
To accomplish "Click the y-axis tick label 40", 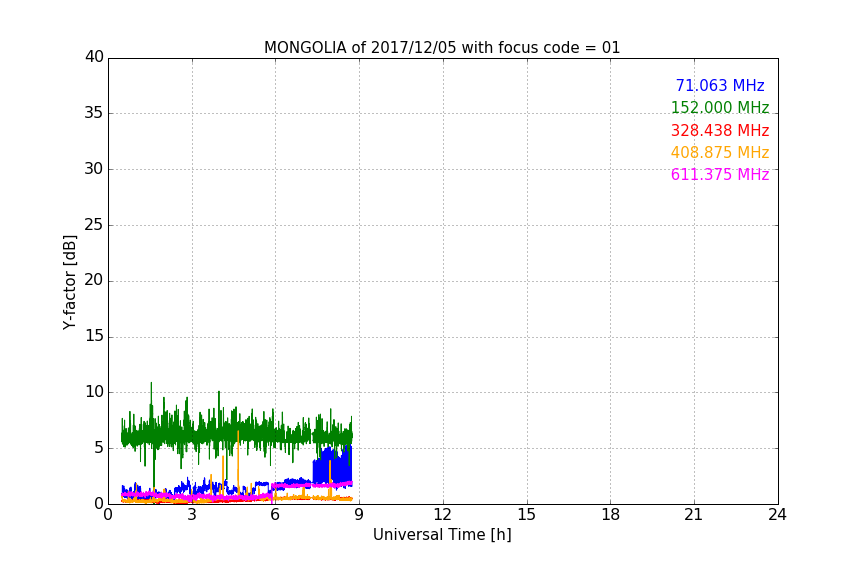I will point(94,57).
